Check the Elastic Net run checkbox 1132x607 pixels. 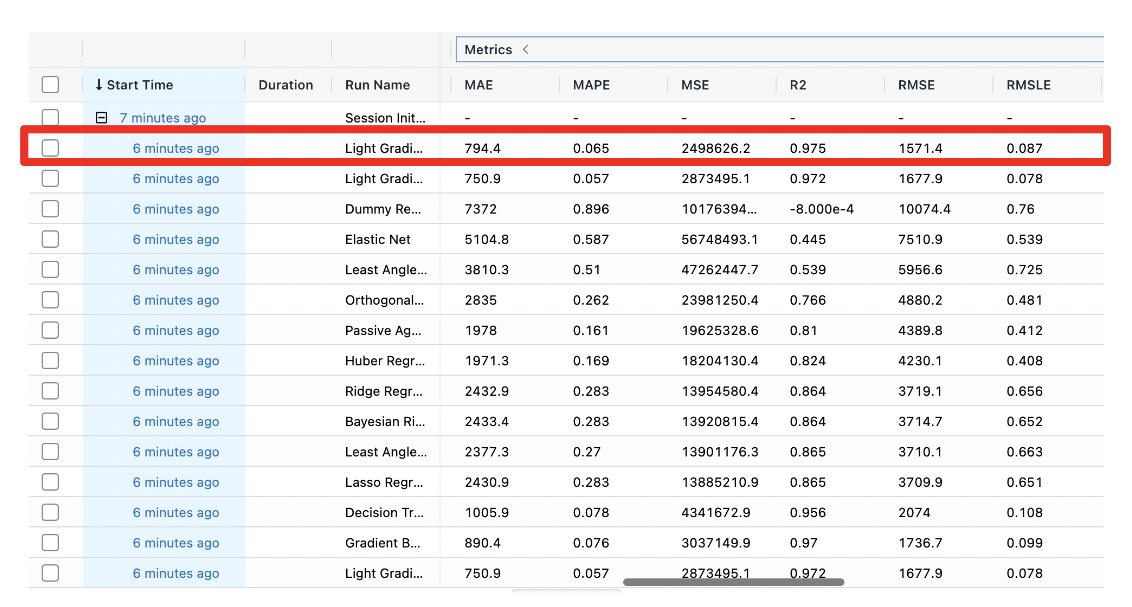coord(51,239)
